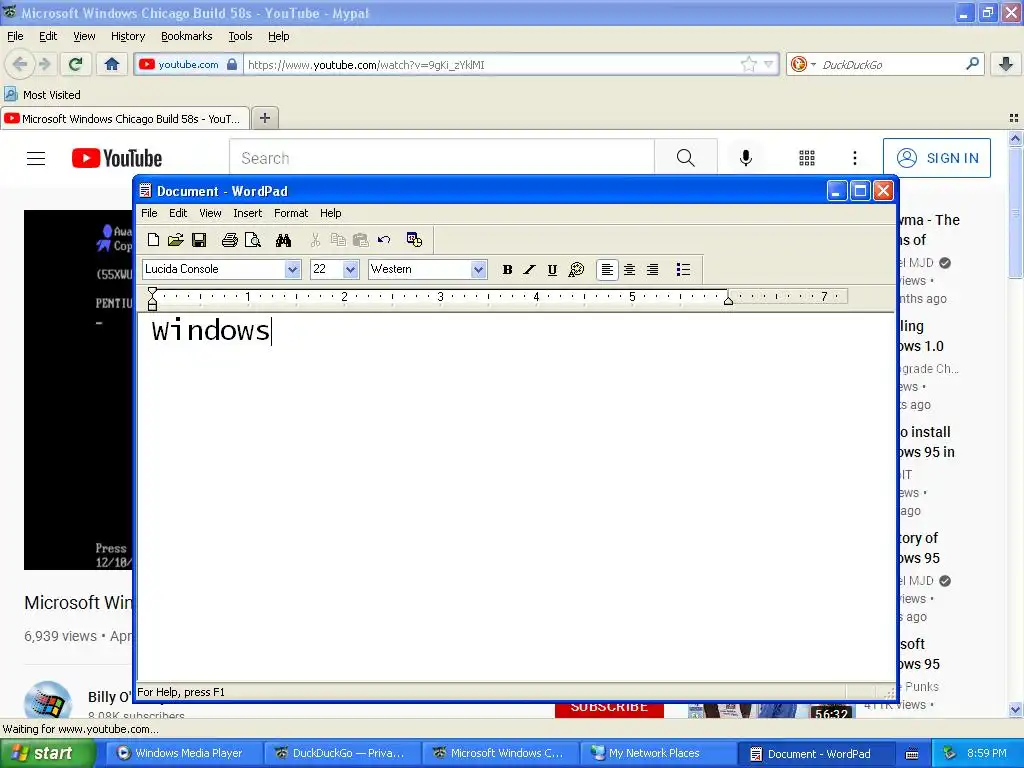Screen dimensions: 1024x768
Task: Click YouTube voice search microphone
Action: (x=746, y=158)
